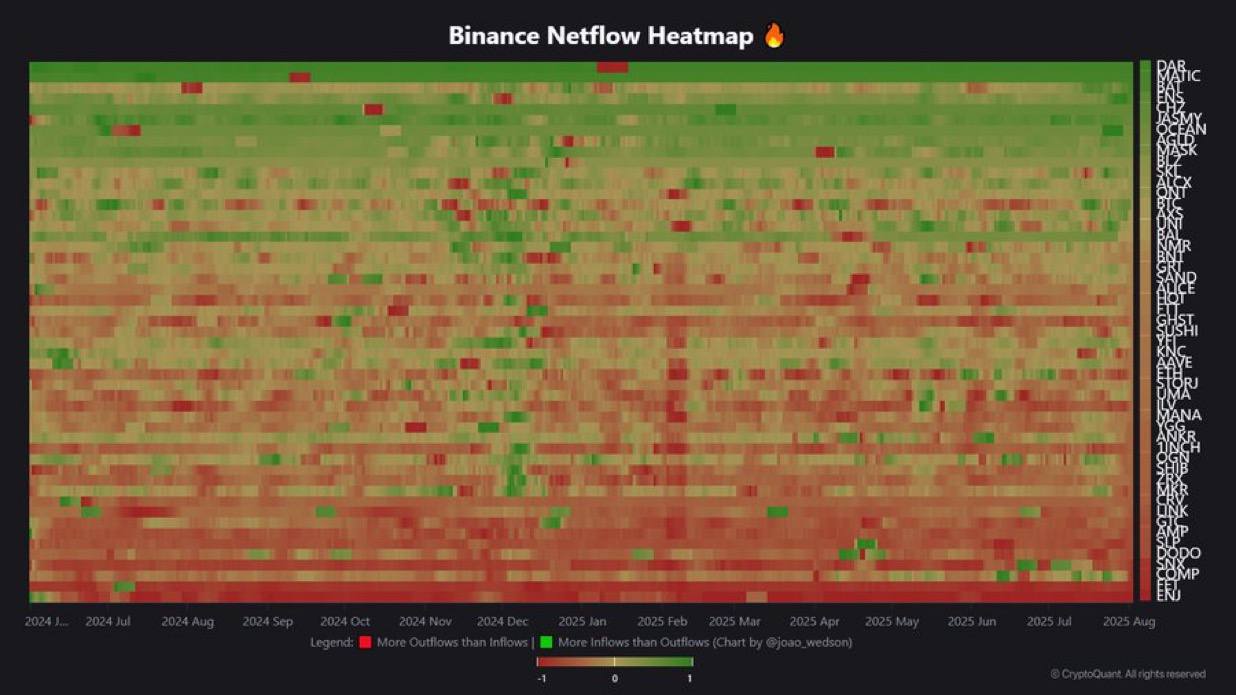Click the LINK token label
Image resolution: width=1236 pixels, height=695 pixels.
(x=1172, y=511)
